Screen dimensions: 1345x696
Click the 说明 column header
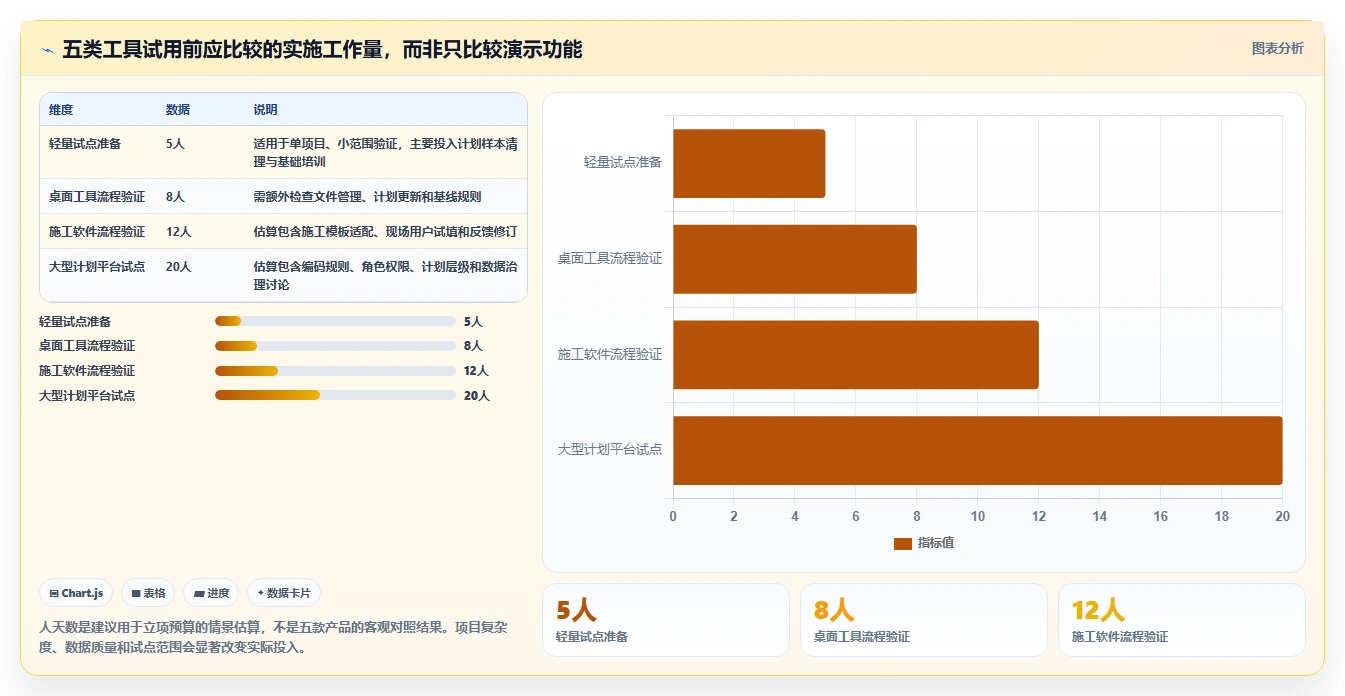click(x=265, y=109)
